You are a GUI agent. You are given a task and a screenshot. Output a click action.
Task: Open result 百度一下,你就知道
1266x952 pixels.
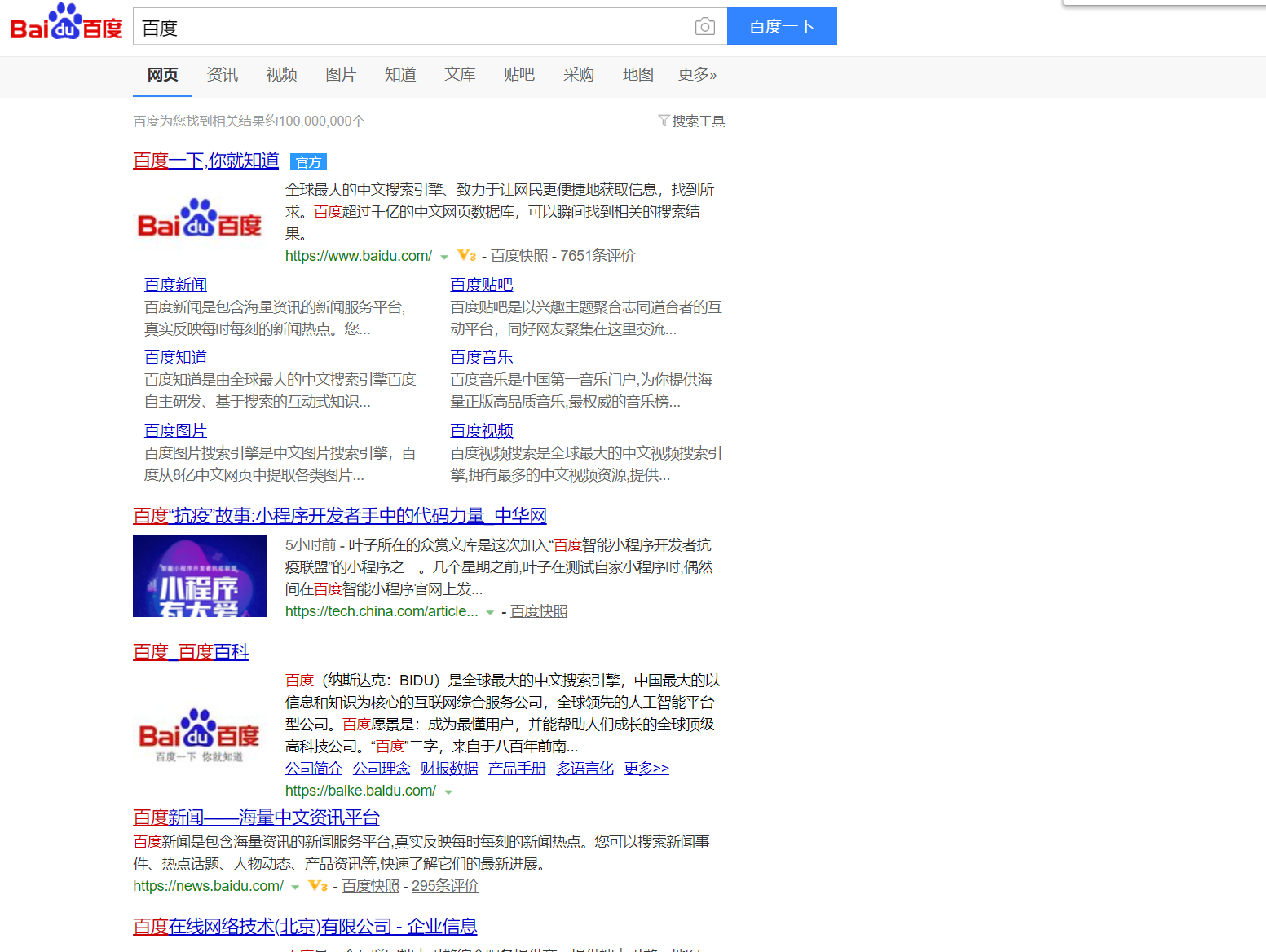[x=206, y=161]
